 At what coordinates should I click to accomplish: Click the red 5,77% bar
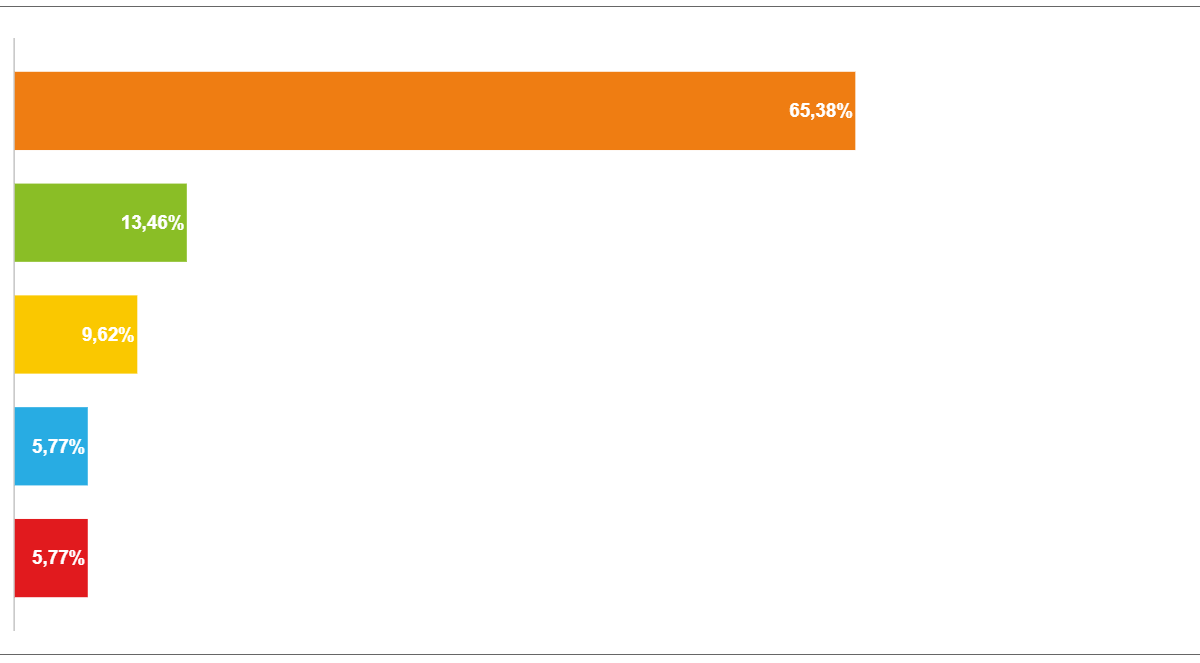51,559
